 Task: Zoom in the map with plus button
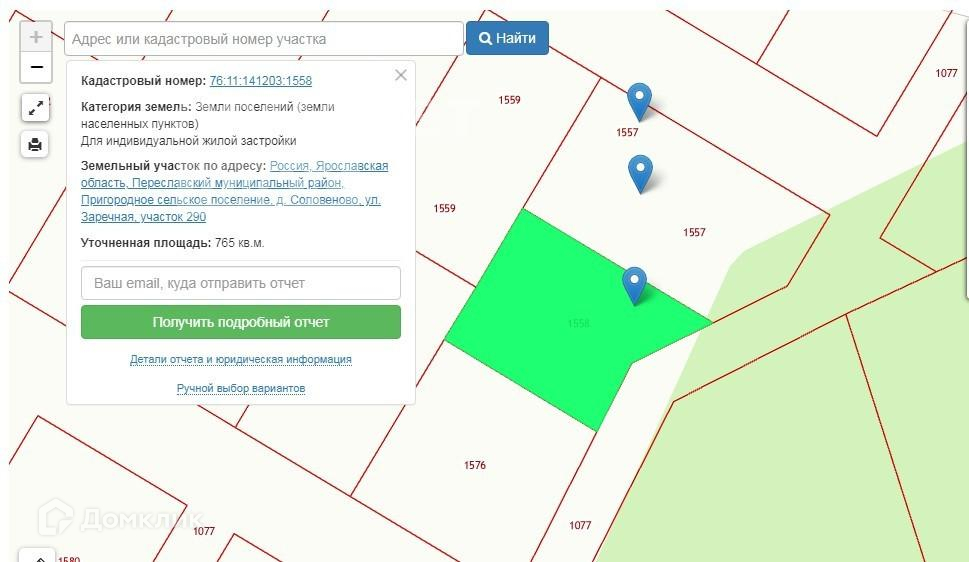tap(36, 37)
